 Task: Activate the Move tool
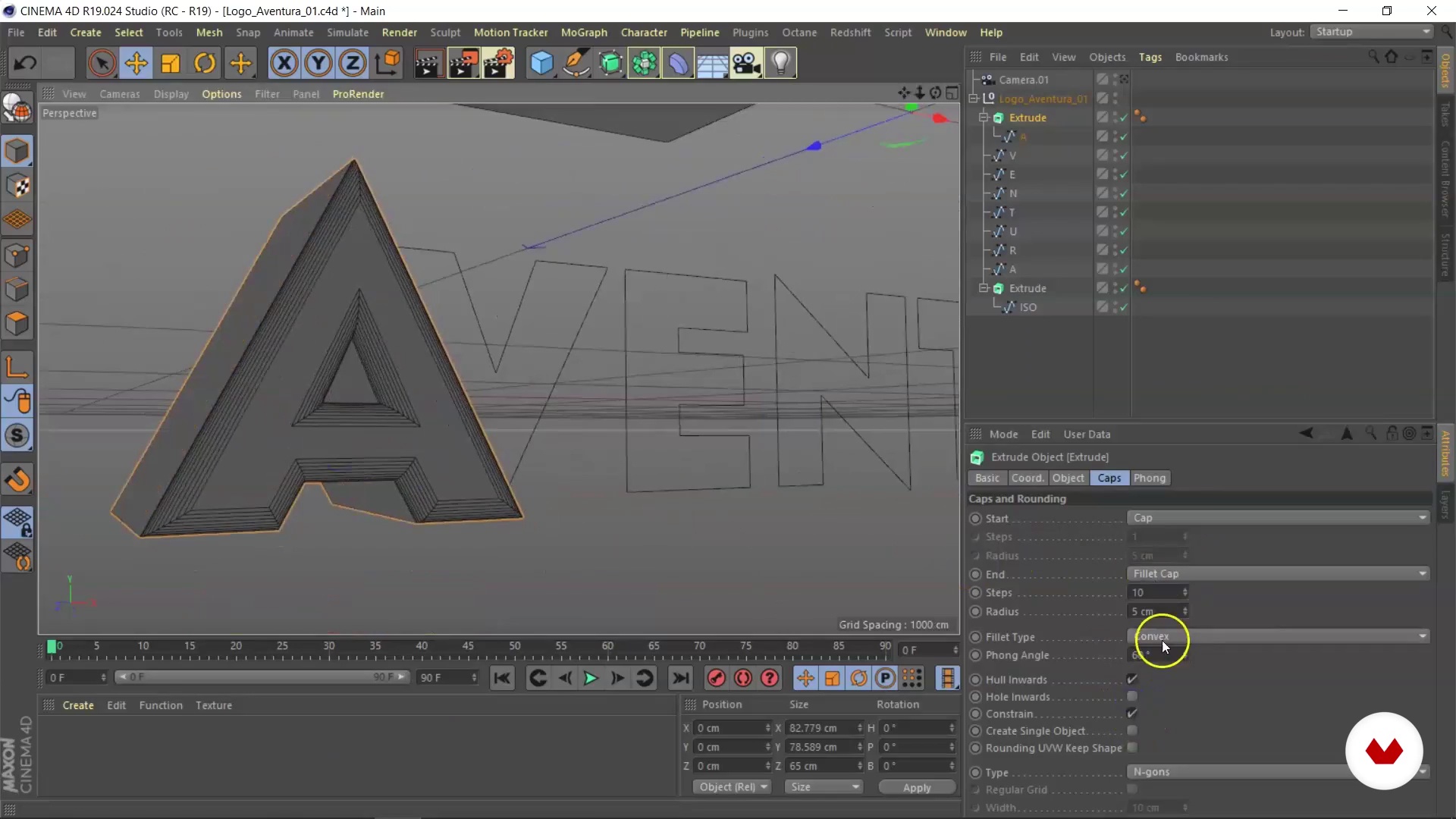136,63
